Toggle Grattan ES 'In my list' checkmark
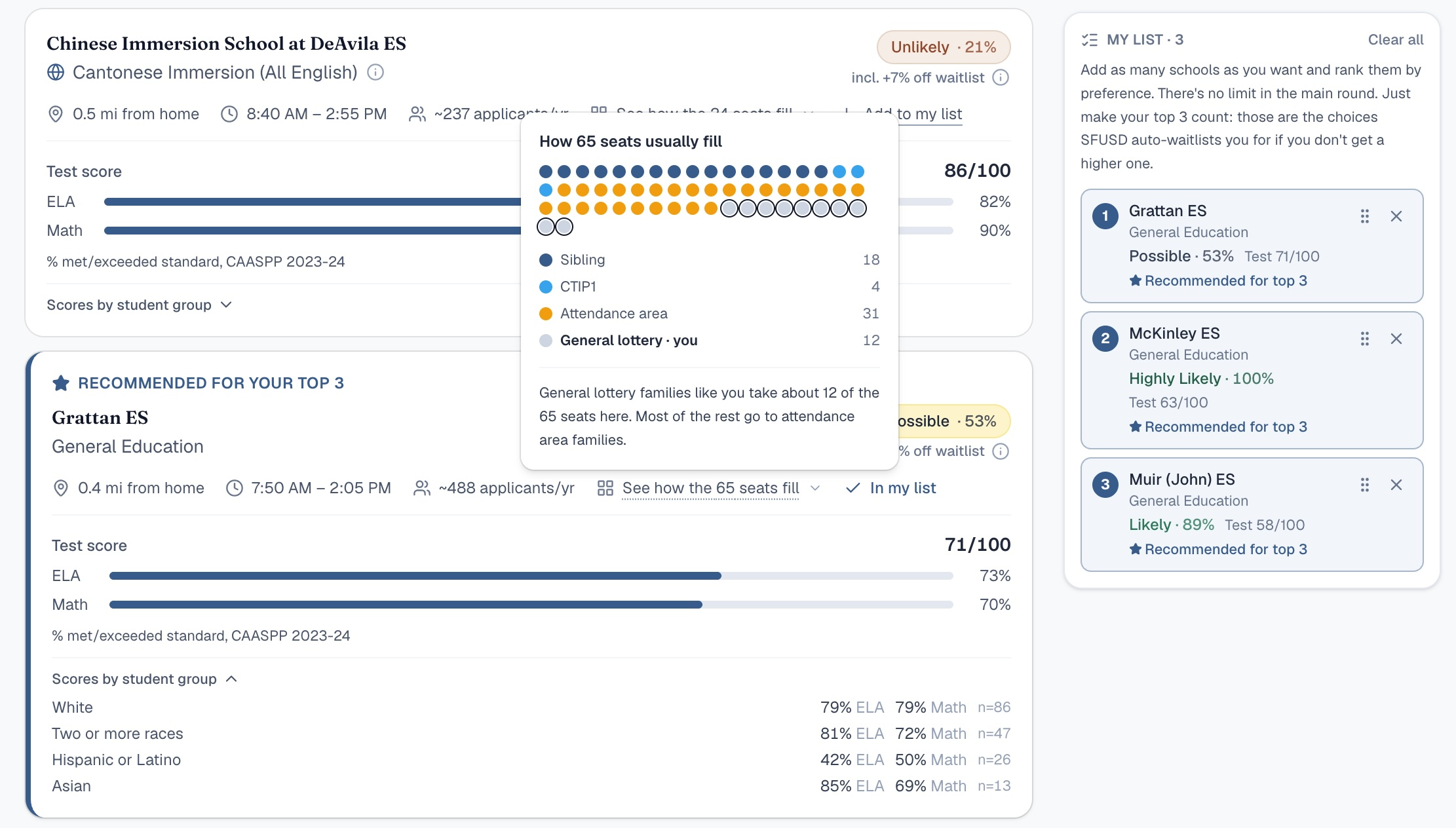 891,488
